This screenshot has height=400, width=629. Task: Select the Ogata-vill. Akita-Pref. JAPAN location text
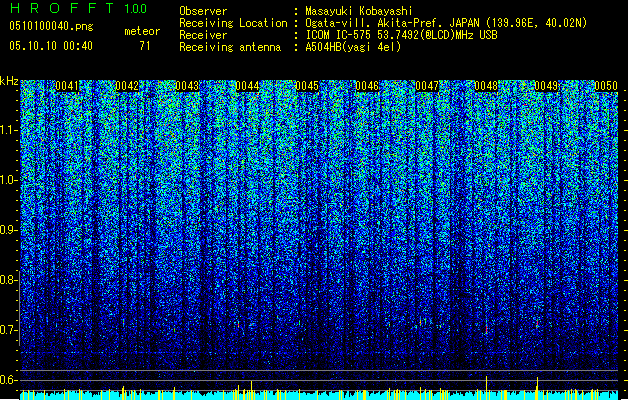pos(446,23)
